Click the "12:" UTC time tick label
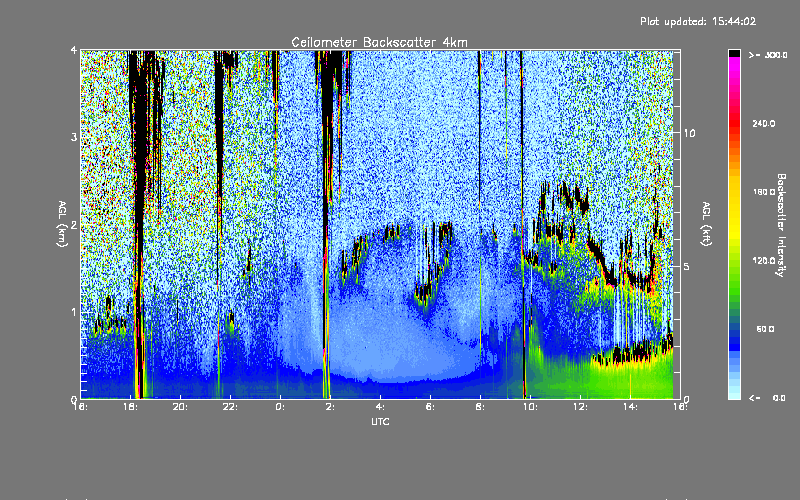The image size is (800, 500). click(580, 407)
